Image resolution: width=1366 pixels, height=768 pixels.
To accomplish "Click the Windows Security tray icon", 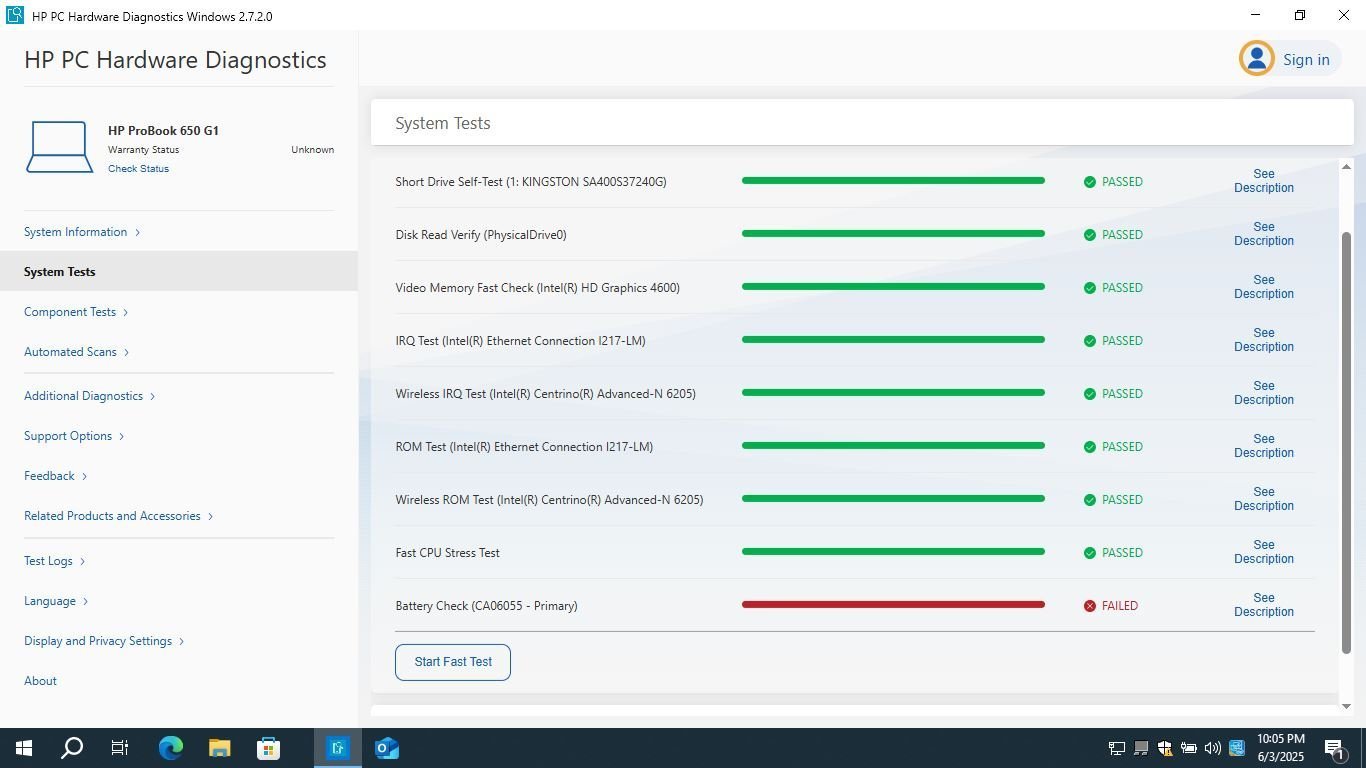I will (1165, 748).
